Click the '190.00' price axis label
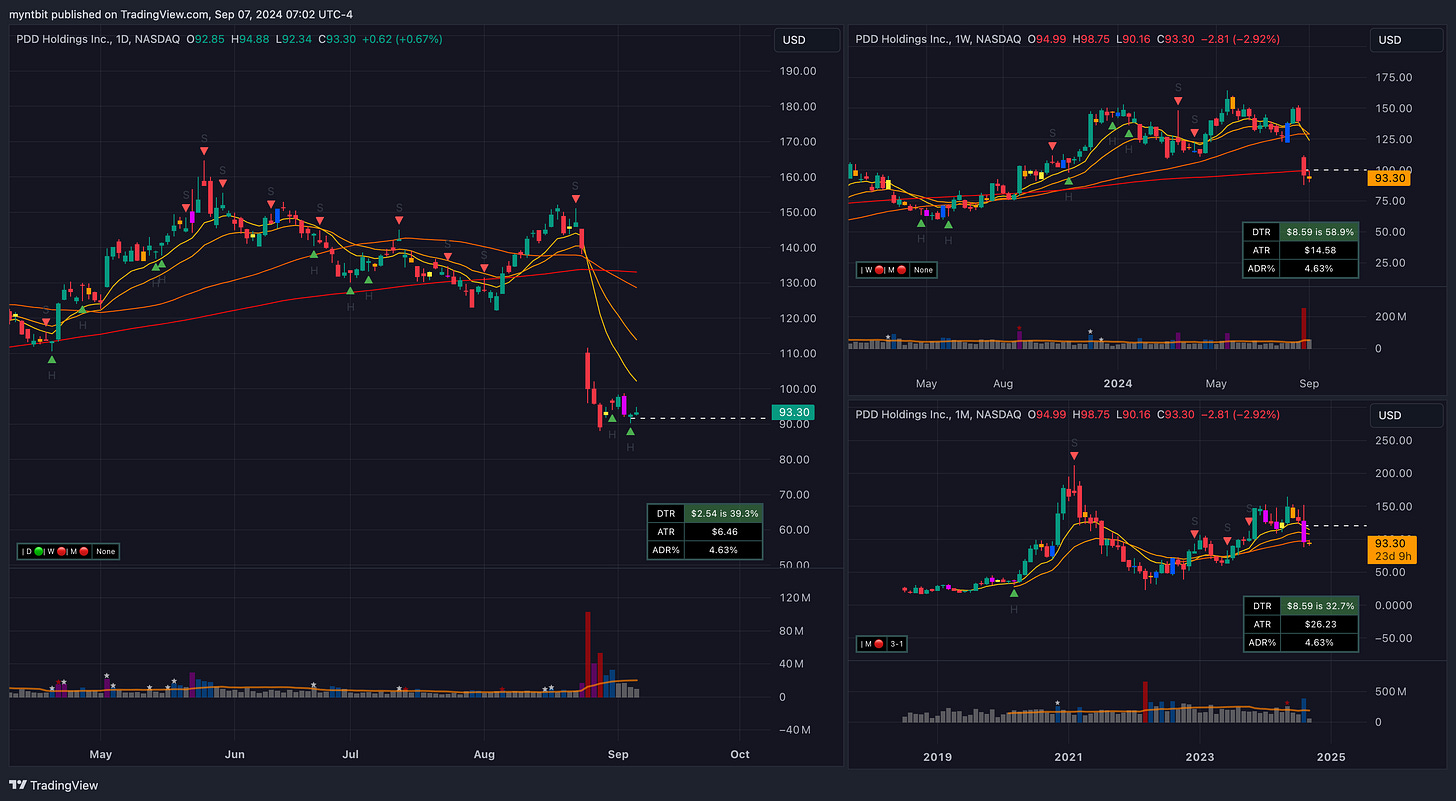 pyautogui.click(x=798, y=71)
